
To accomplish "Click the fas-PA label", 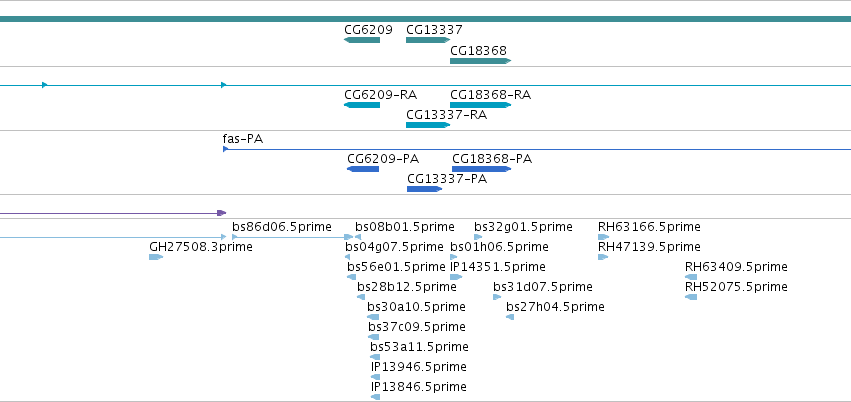I will (243, 139).
